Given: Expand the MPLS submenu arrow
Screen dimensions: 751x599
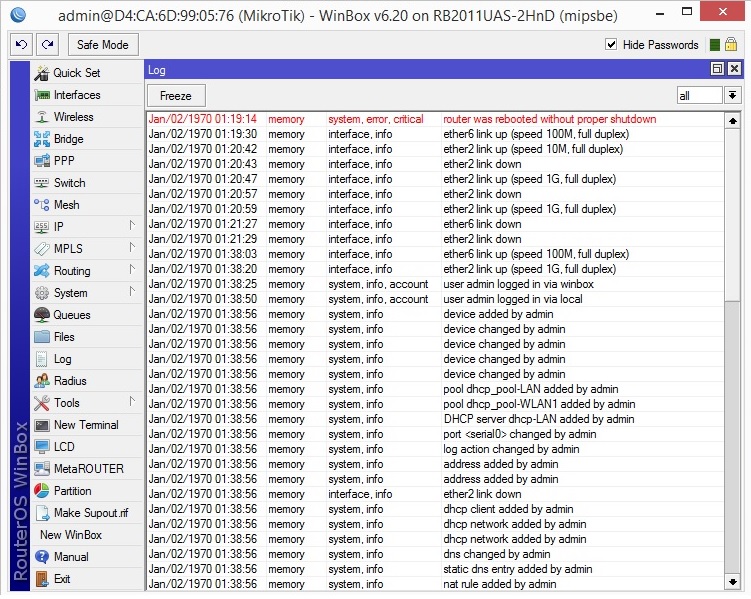Looking at the screenshot, I should 132,247.
